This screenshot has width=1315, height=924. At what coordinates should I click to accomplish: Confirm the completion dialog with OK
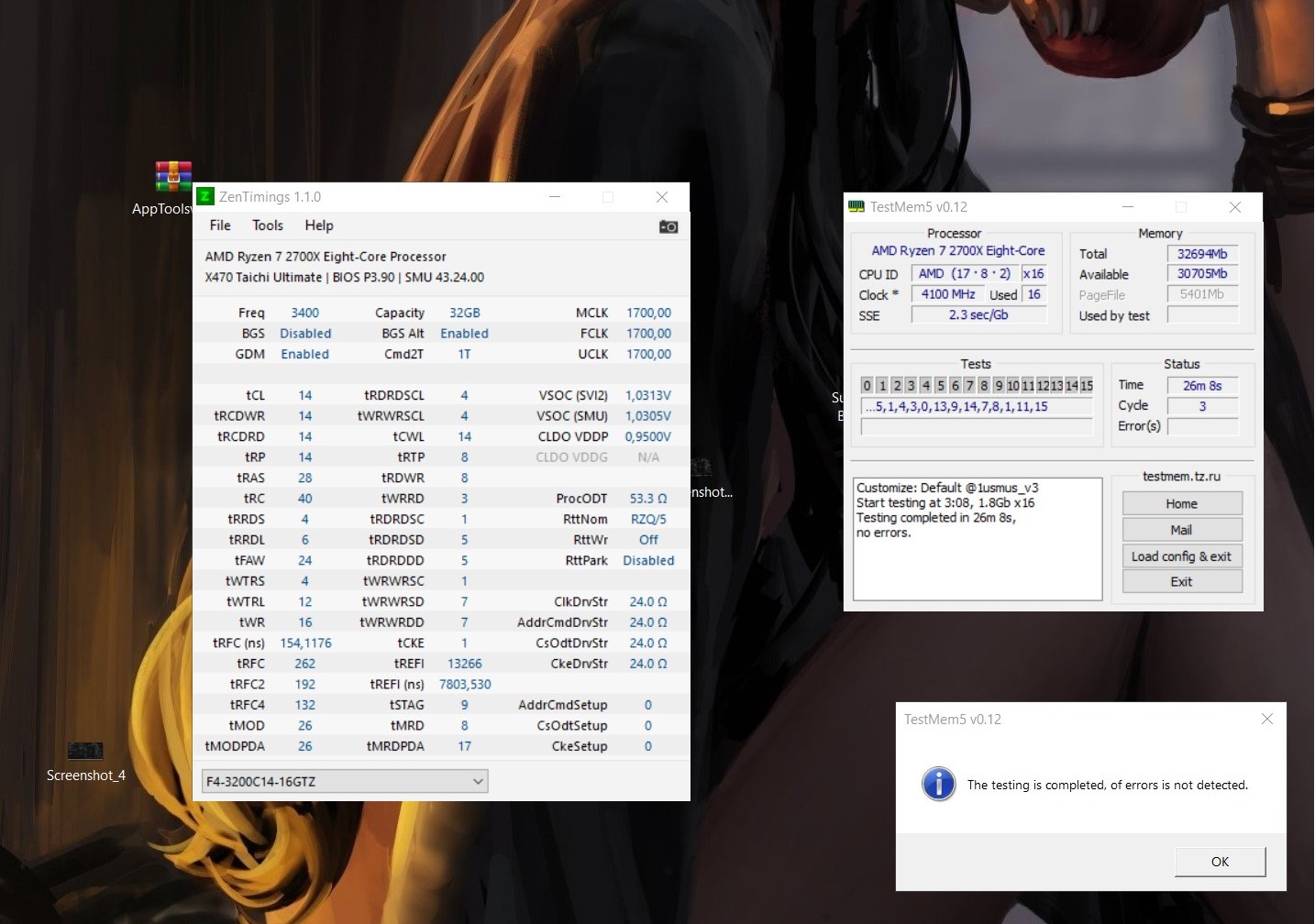click(x=1221, y=862)
